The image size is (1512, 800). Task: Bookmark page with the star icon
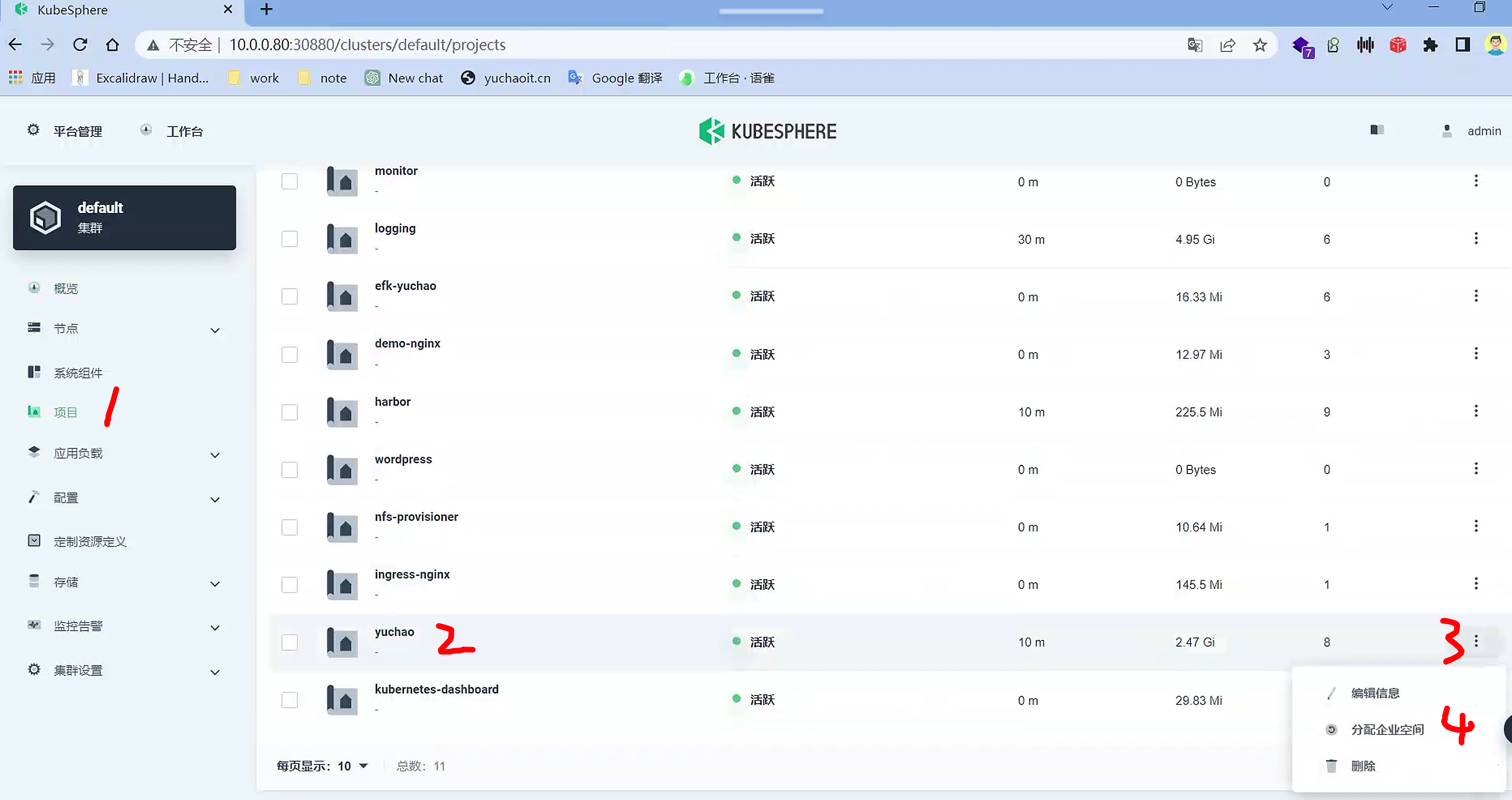pos(1260,45)
